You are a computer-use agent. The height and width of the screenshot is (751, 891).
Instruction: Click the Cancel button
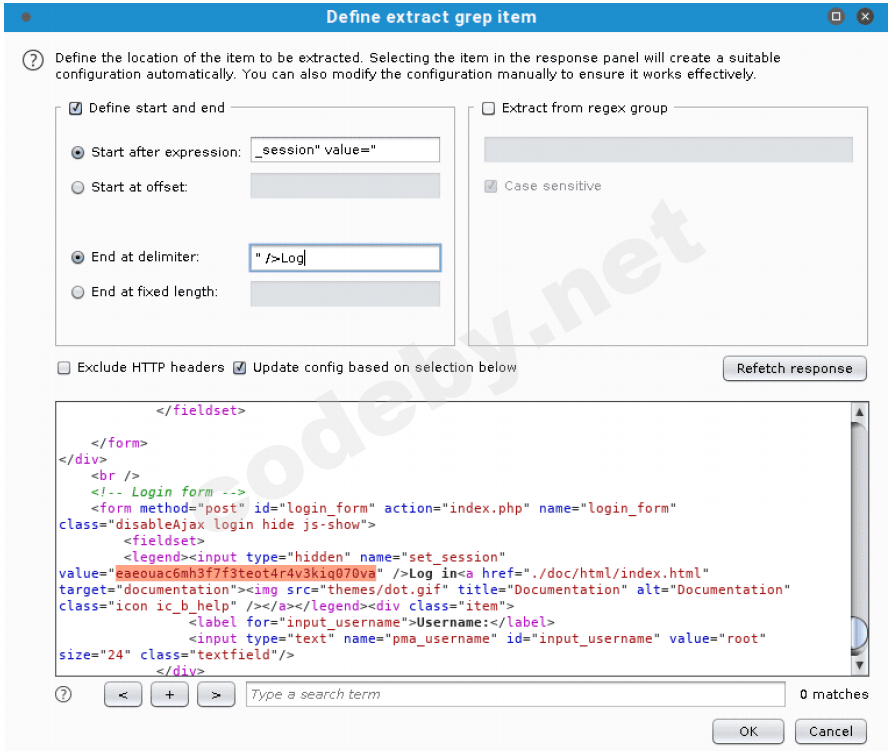830,731
